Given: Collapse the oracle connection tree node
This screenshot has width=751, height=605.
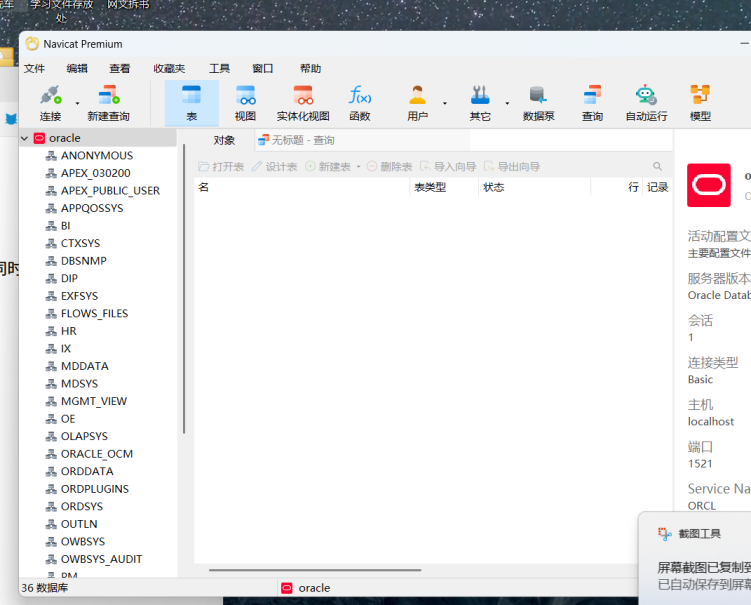Looking at the screenshot, I should point(24,138).
